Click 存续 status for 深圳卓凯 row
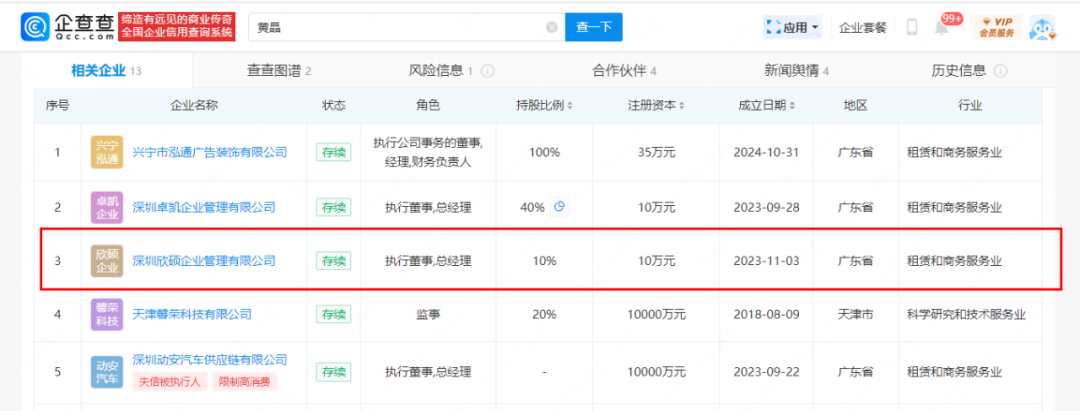The width and height of the screenshot is (1080, 411). [x=333, y=207]
